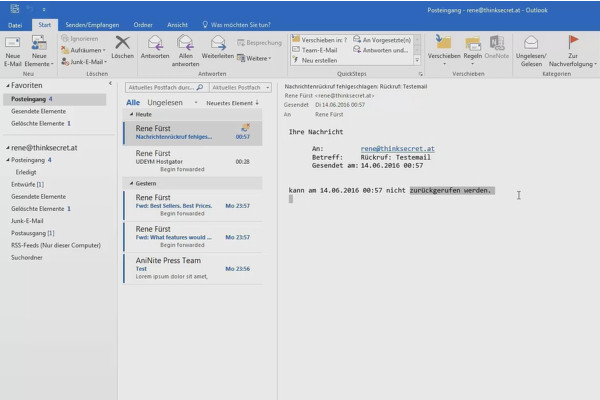The width and height of the screenshot is (600, 400).
Task: Click the search magnifier icon
Action: [x=200, y=88]
